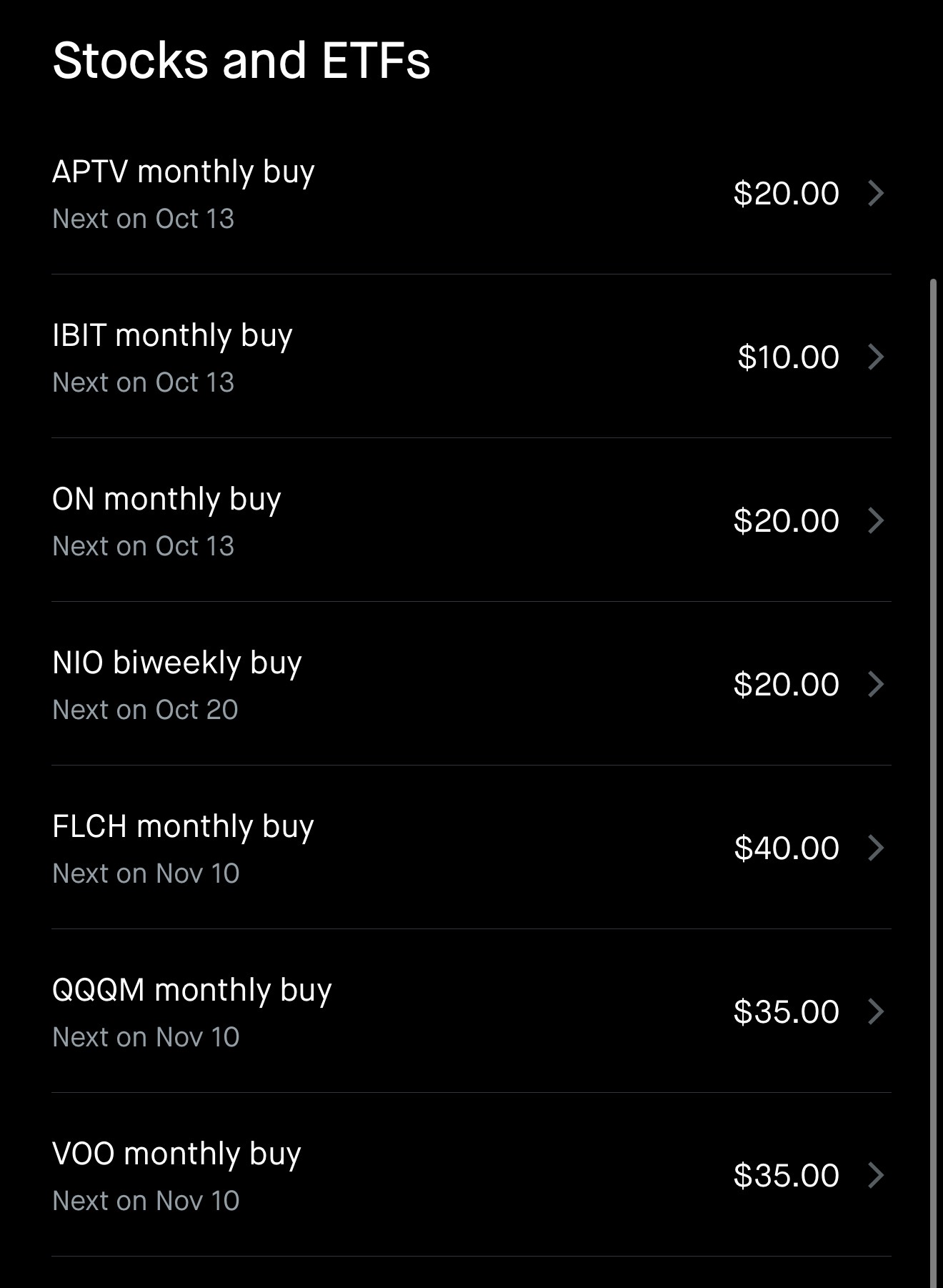Open NIO biweekly buy chevron arrow
The image size is (943, 1288).
[876, 684]
